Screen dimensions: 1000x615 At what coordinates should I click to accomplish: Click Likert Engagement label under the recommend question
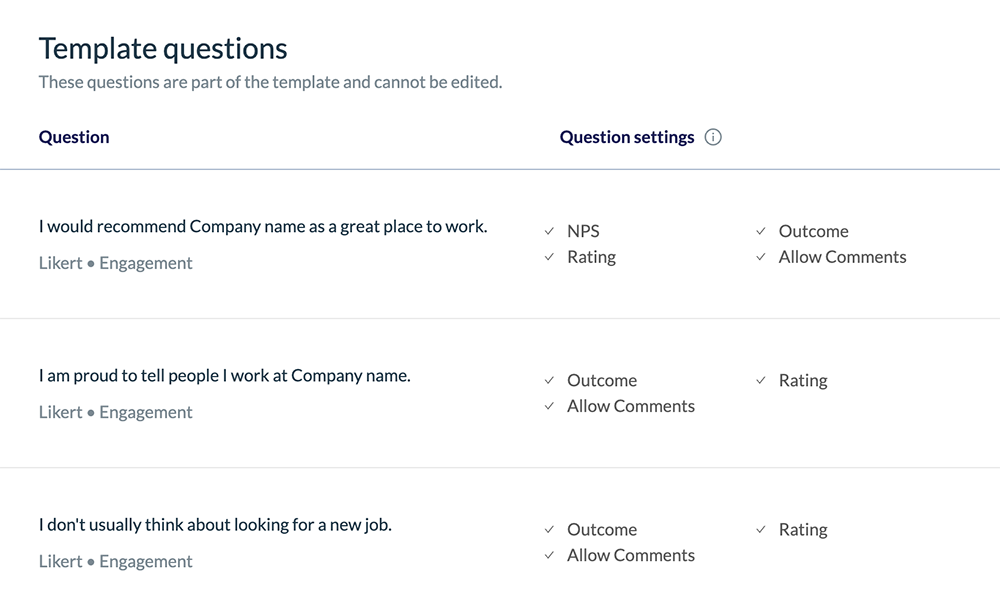[116, 264]
